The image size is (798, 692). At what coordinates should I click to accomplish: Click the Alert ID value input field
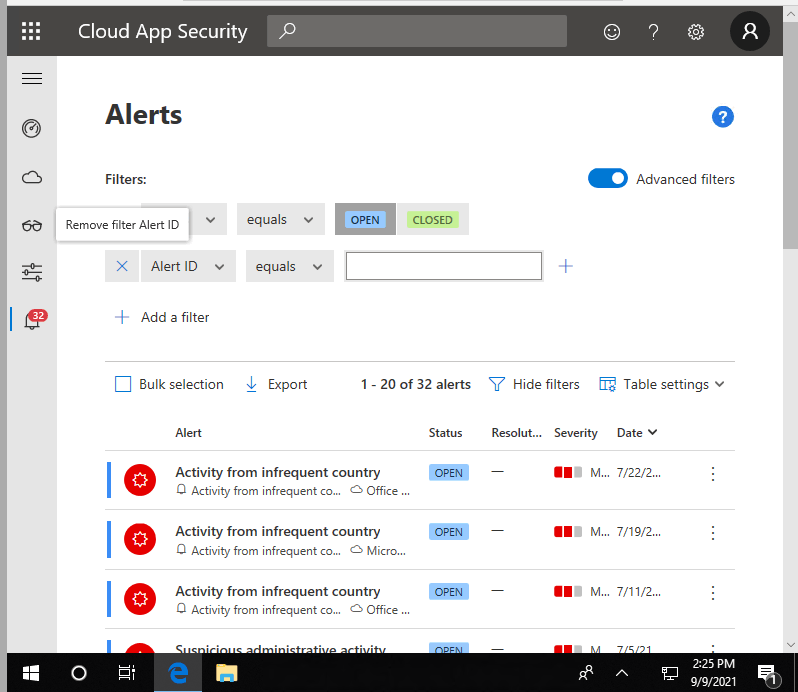(444, 266)
